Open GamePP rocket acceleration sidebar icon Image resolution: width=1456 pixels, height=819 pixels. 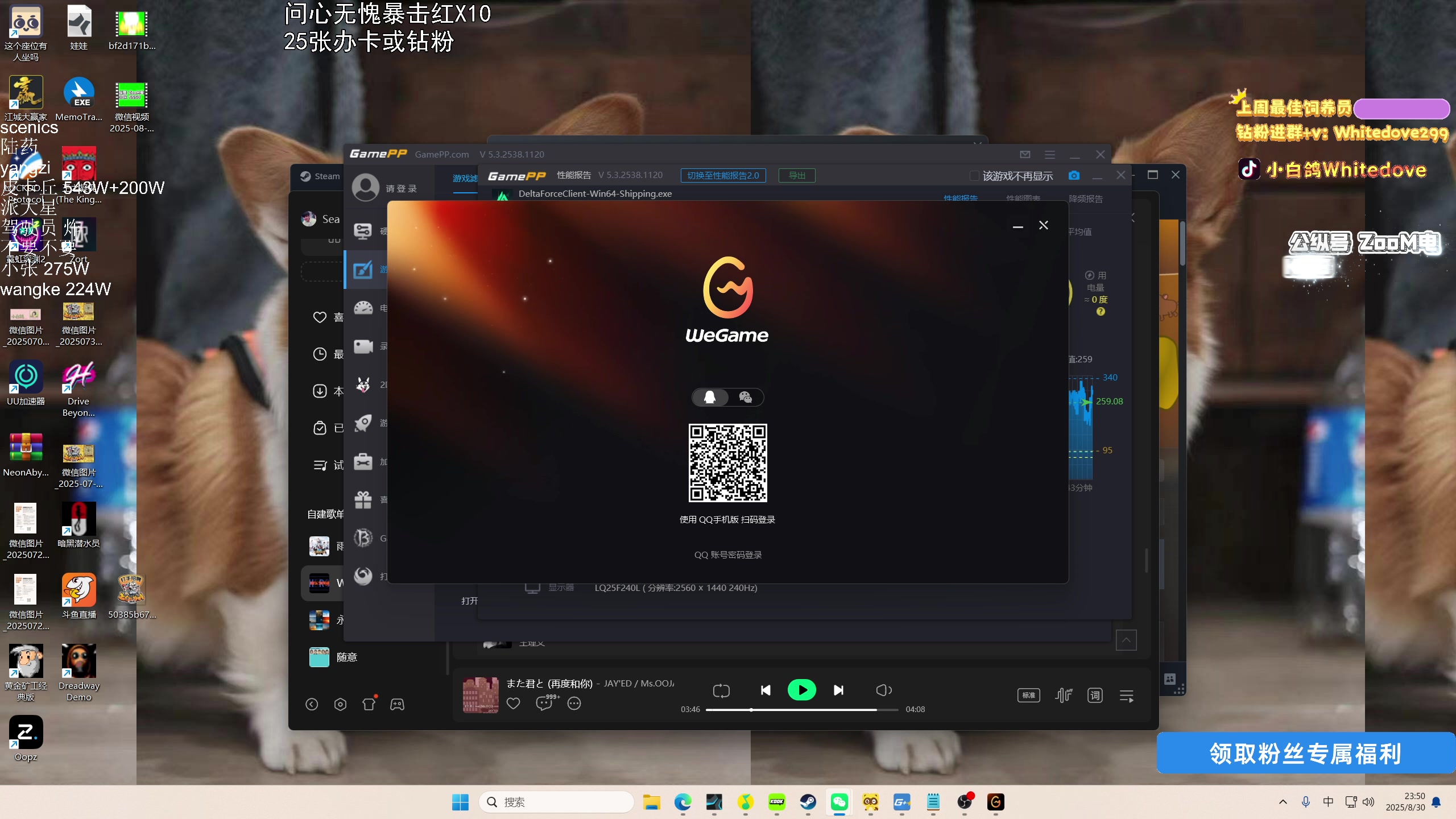(x=363, y=423)
